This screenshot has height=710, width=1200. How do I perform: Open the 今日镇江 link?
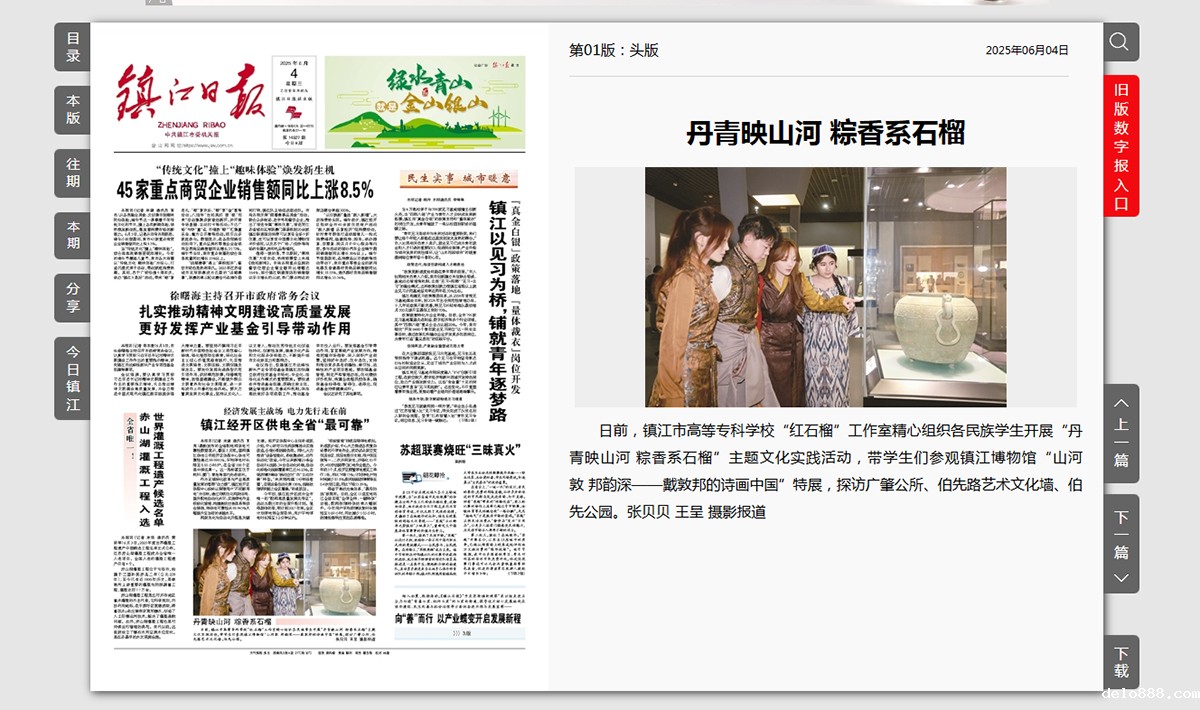[72, 378]
